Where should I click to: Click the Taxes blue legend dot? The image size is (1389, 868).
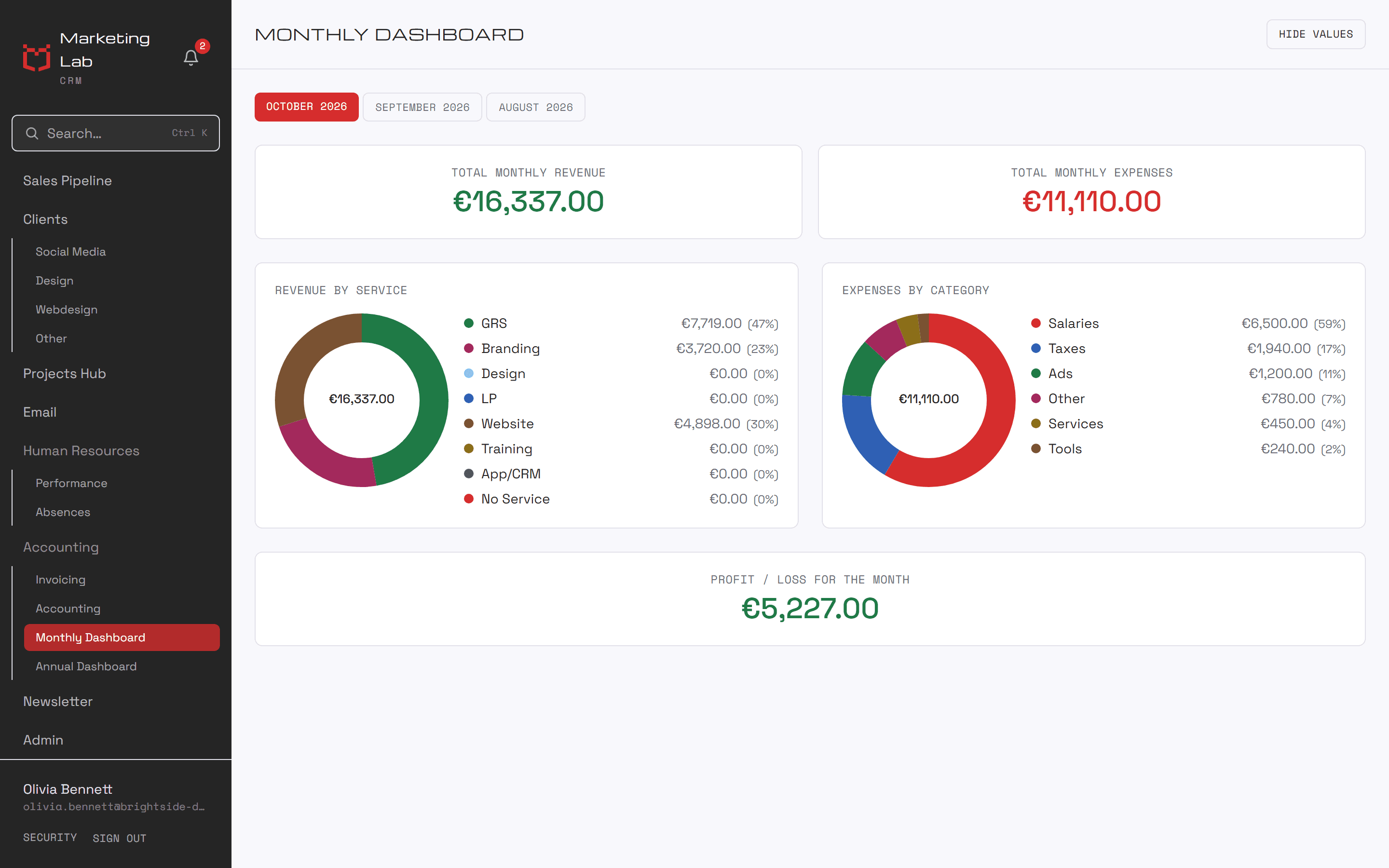pyautogui.click(x=1035, y=349)
